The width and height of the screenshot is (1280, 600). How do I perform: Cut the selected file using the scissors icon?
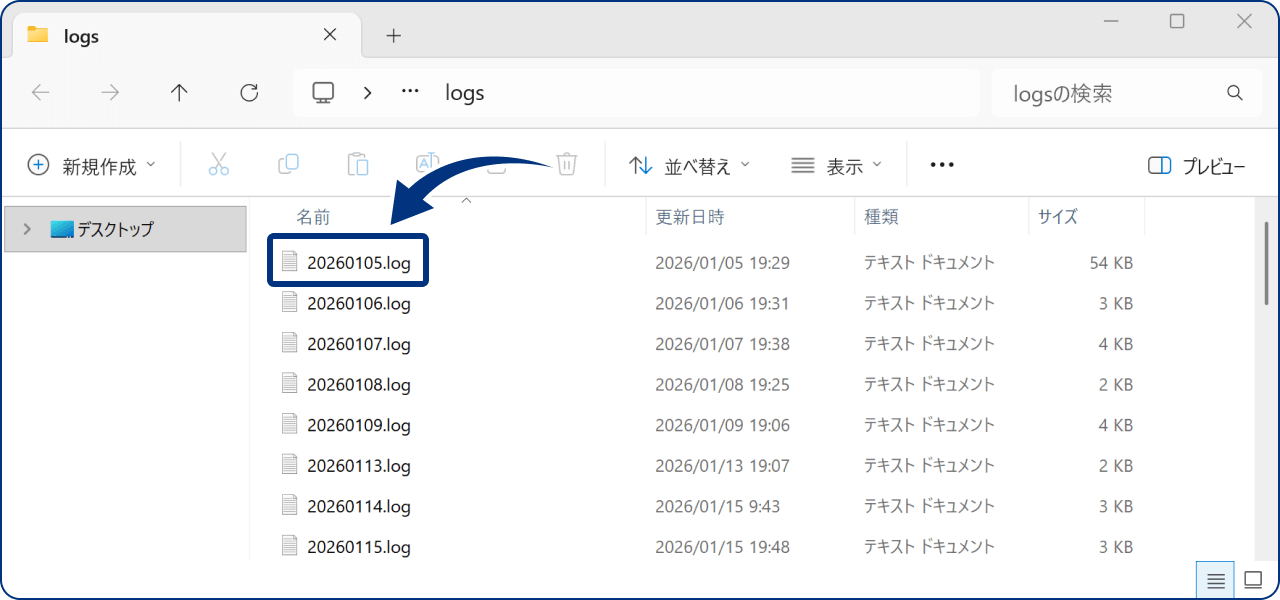[x=219, y=164]
